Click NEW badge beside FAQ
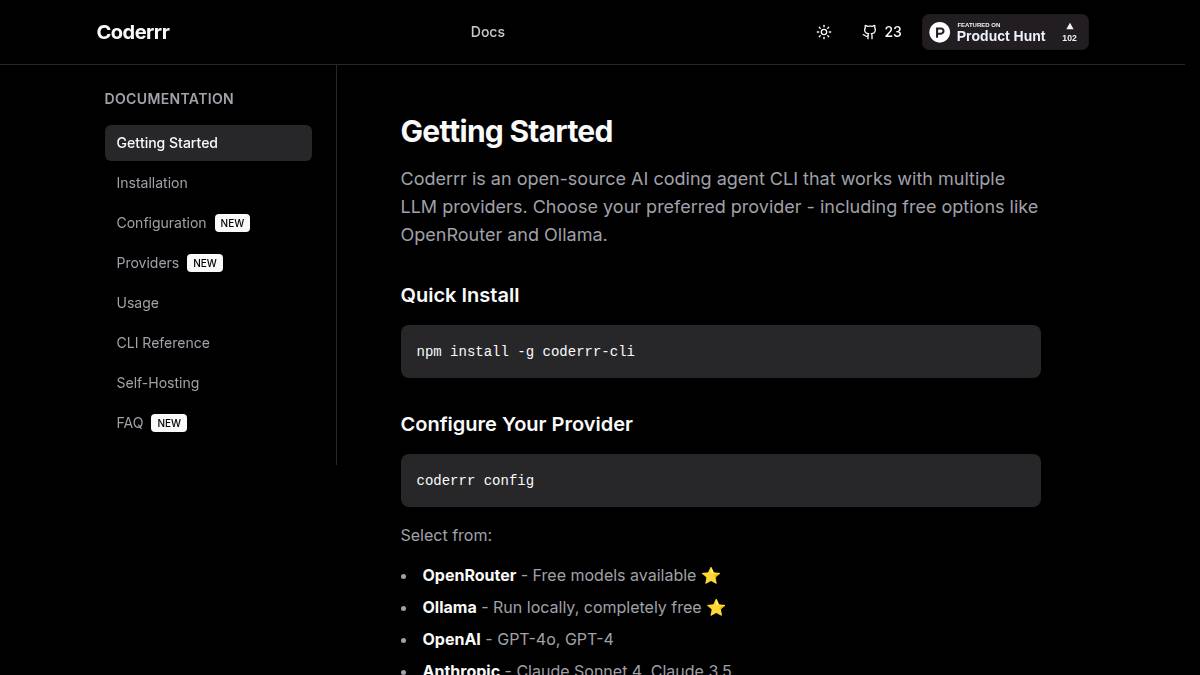Image resolution: width=1200 pixels, height=675 pixels. pos(169,423)
